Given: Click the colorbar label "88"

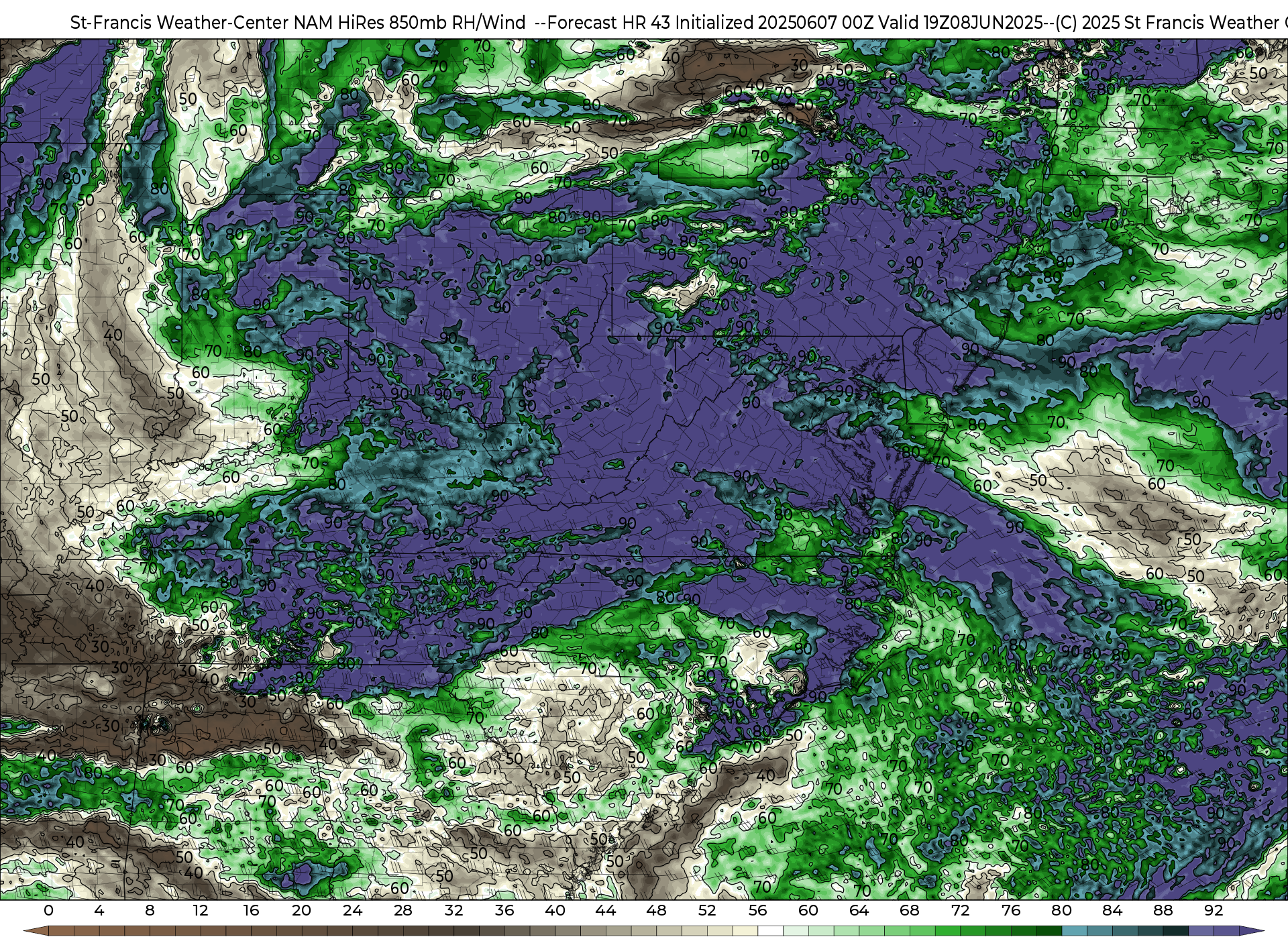Looking at the screenshot, I should tap(1163, 911).
